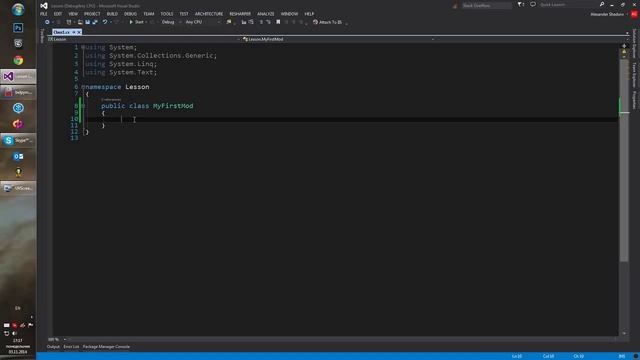Open the RESHARPER menu
The image size is (640, 360).
[x=240, y=14]
